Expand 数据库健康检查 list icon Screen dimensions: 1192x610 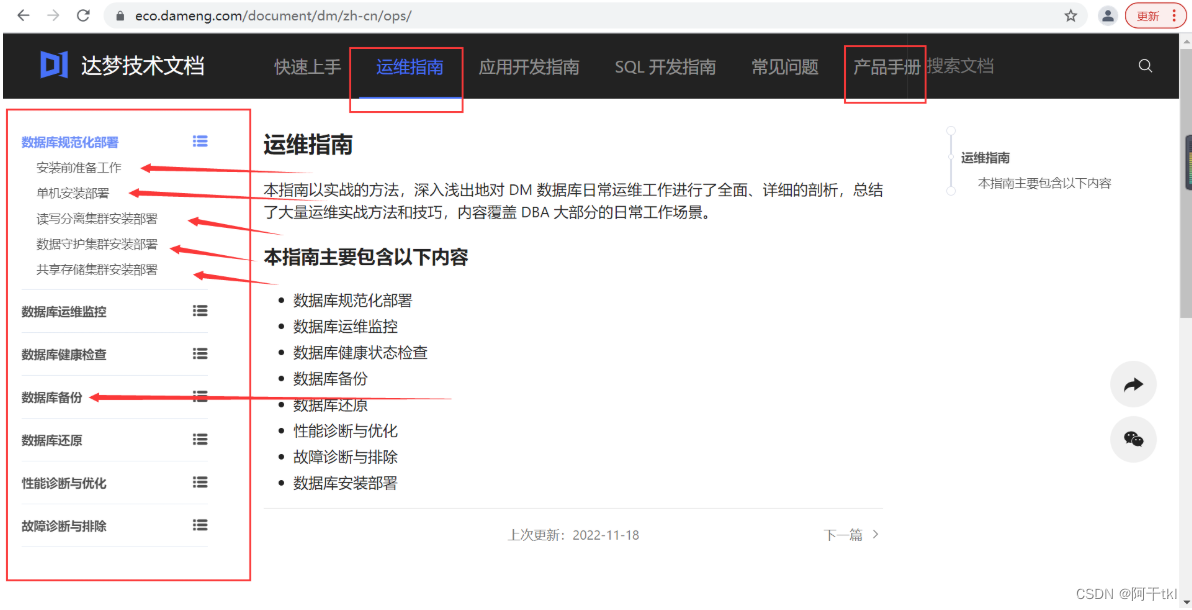[200, 353]
